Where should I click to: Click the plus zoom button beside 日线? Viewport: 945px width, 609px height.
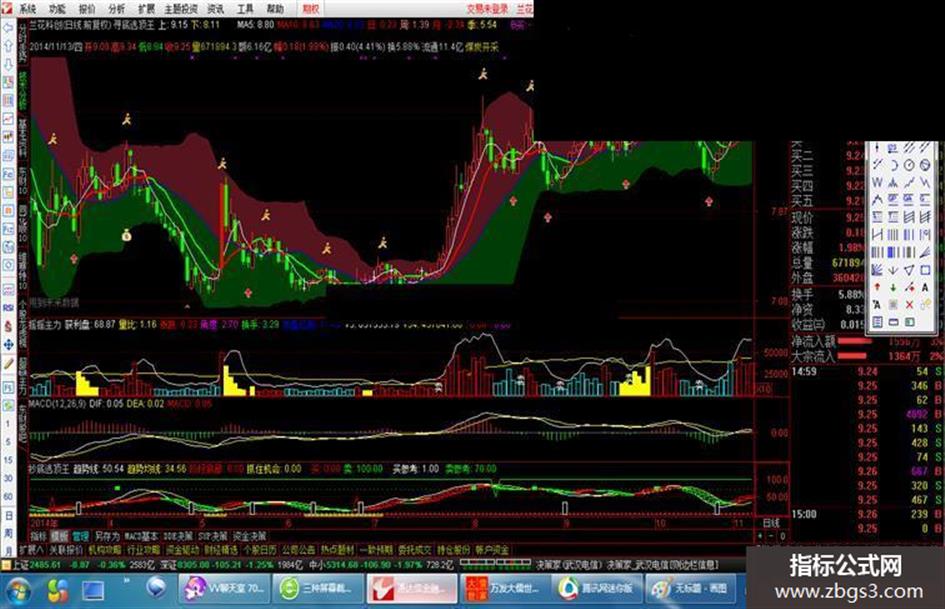pos(761,535)
